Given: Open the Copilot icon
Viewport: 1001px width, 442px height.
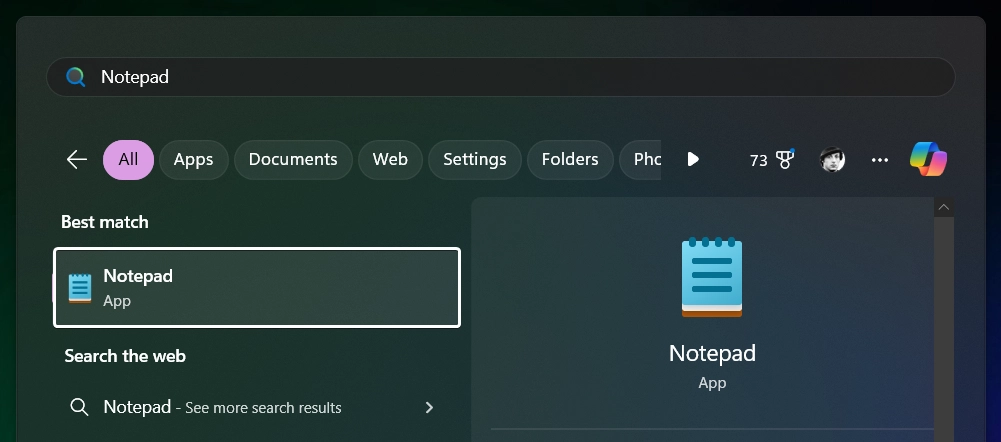Looking at the screenshot, I should [x=928, y=160].
